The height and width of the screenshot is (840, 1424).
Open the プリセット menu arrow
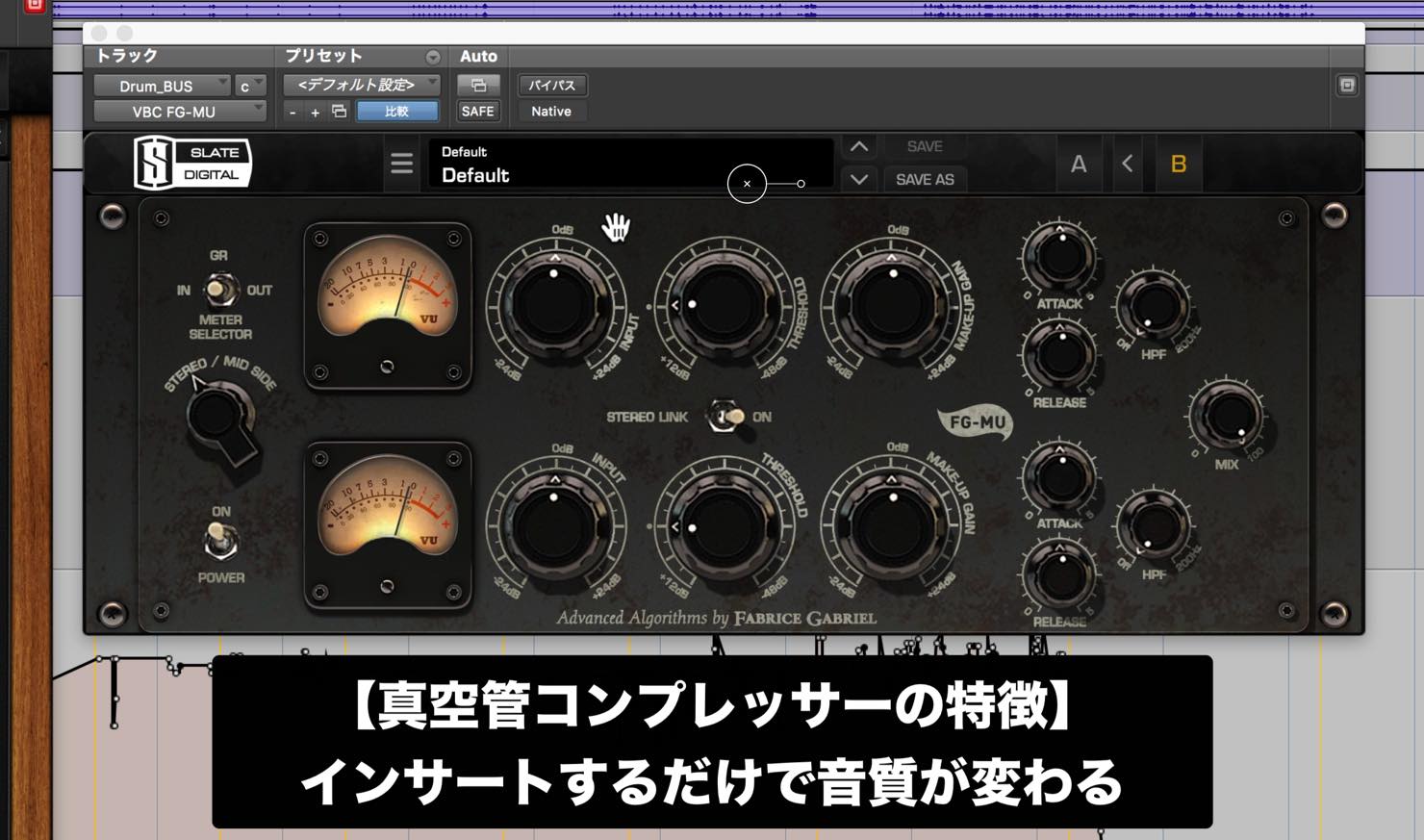[432, 57]
